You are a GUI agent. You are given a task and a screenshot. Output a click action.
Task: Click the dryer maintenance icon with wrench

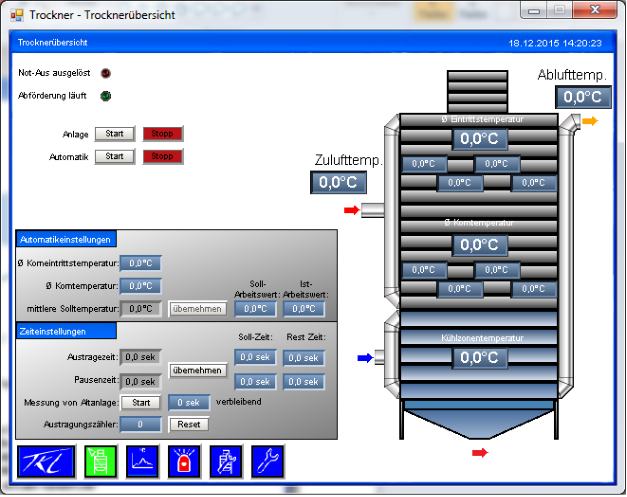226,461
